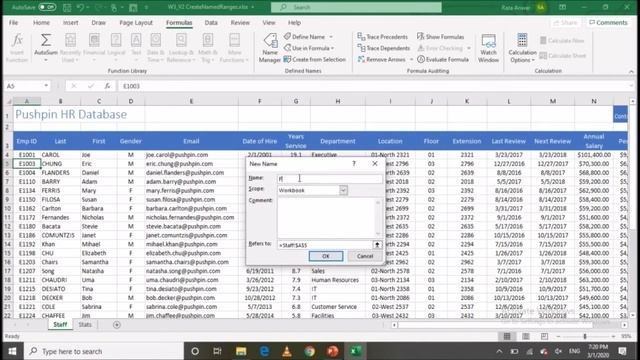Open the Scope dropdown in New Name dialog
640x360 pixels.
[343, 190]
